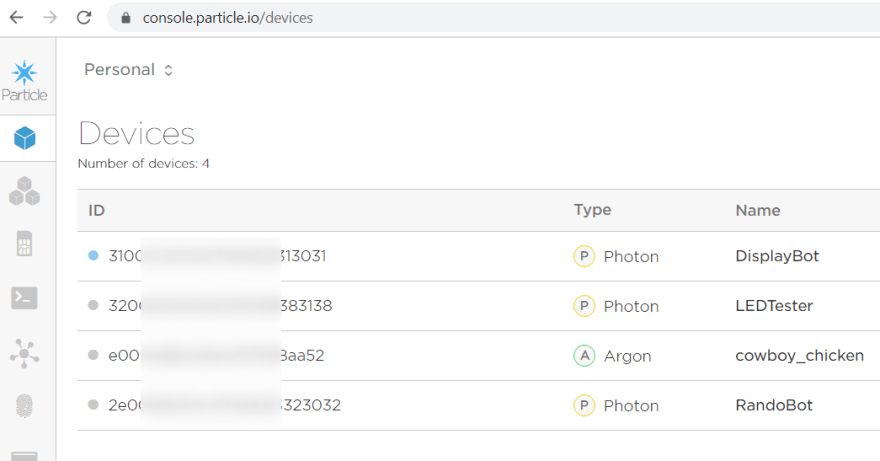The height and width of the screenshot is (461, 880).
Task: Sort devices by Name column header
Action: (x=758, y=211)
